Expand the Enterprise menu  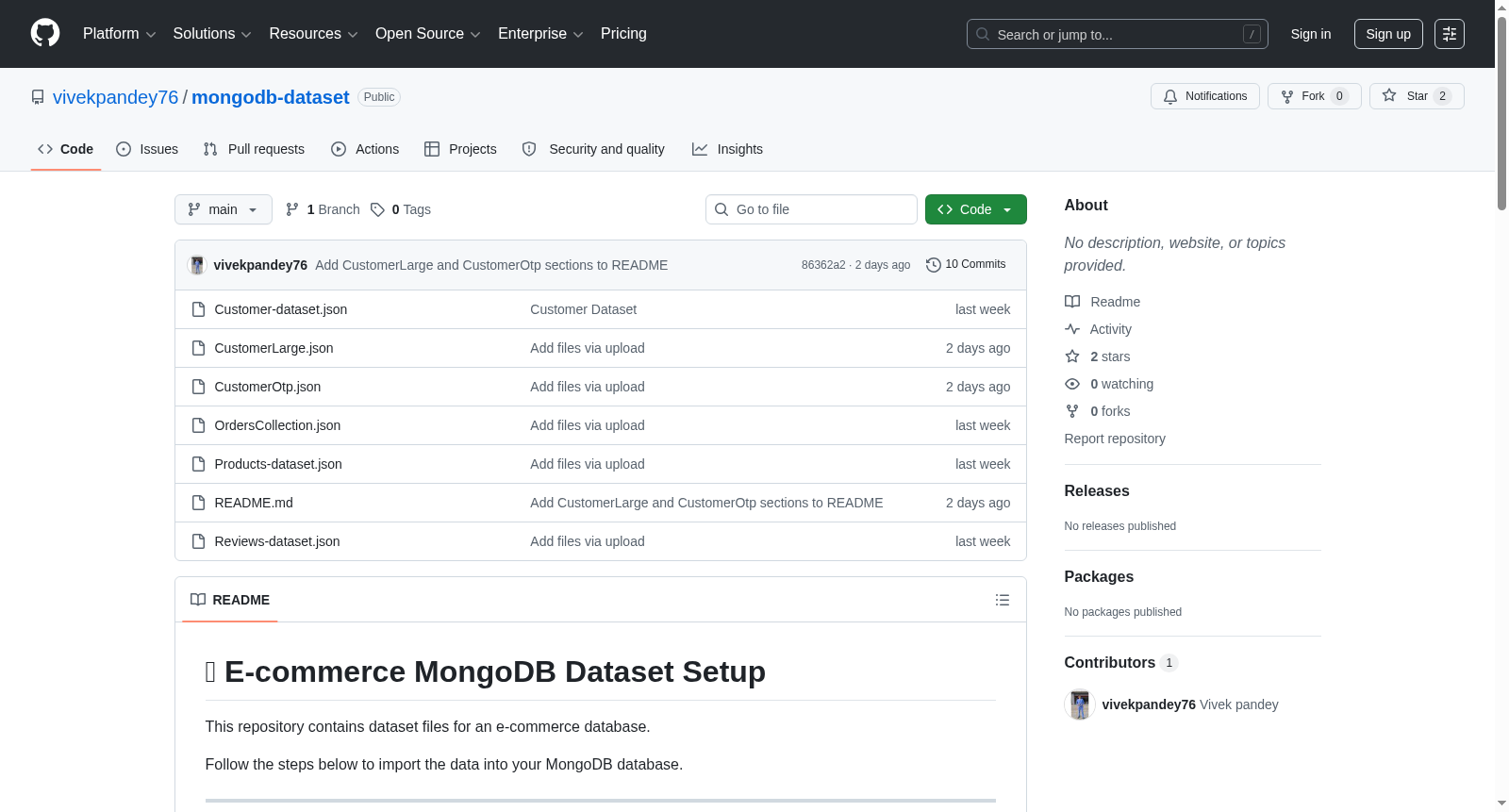(x=540, y=34)
